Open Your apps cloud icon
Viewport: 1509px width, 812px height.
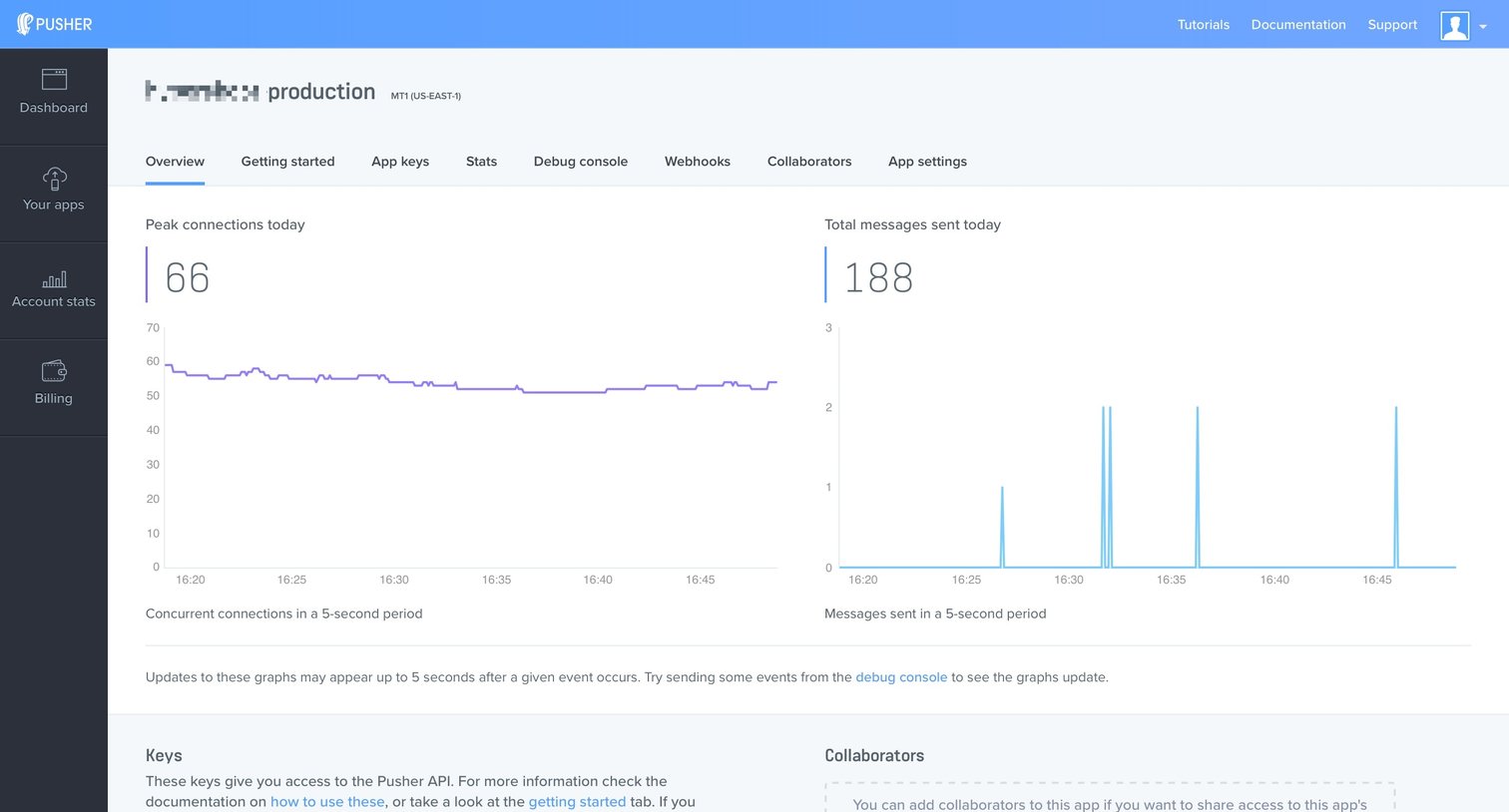(54, 178)
